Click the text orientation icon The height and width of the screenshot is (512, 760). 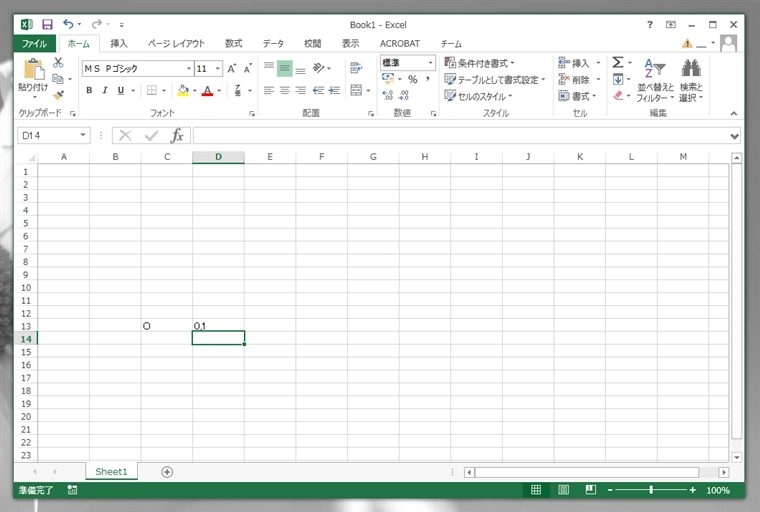pyautogui.click(x=318, y=68)
